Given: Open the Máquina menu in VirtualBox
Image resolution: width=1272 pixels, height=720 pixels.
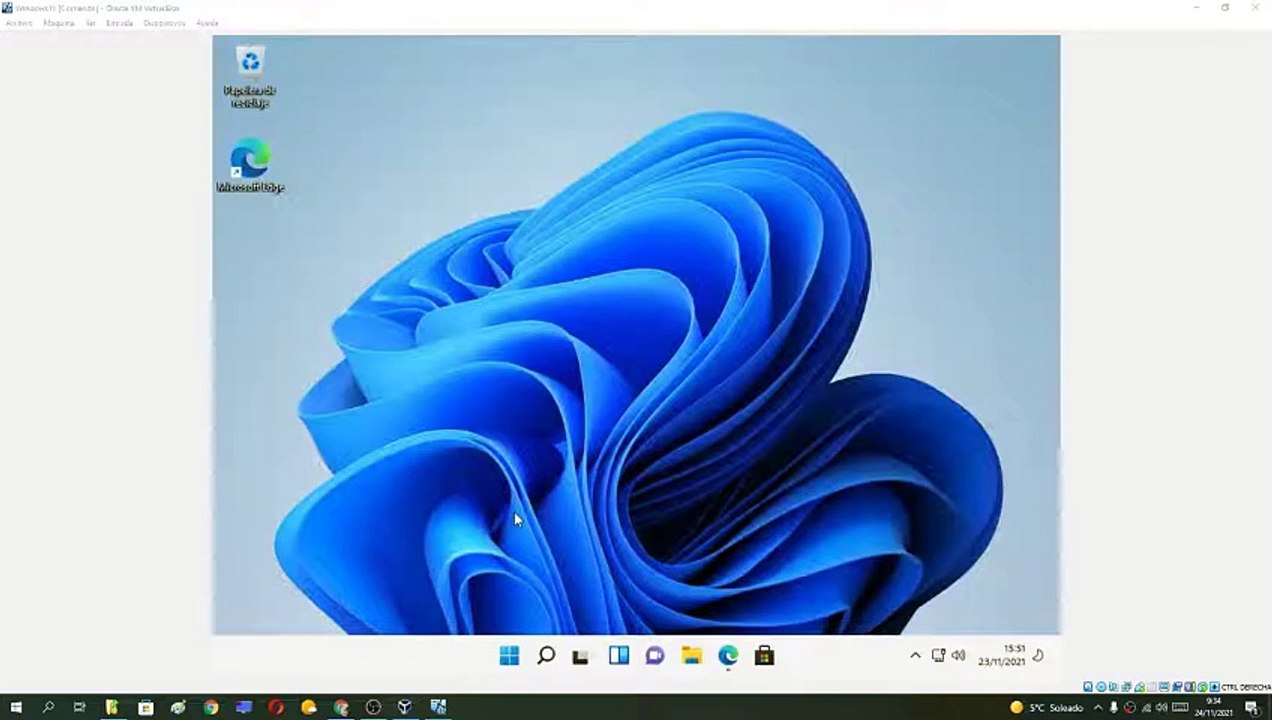Looking at the screenshot, I should pyautogui.click(x=59, y=23).
